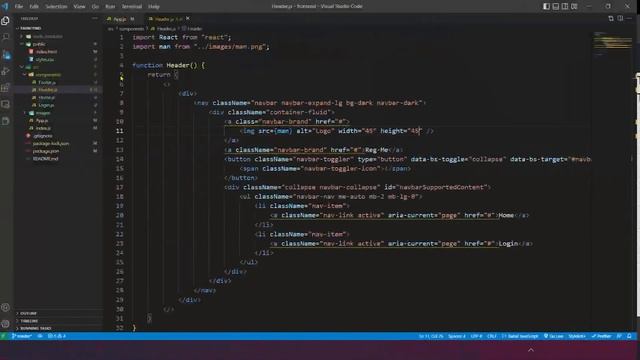Open Login.js in the explorer
This screenshot has height=360, width=640.
pyautogui.click(x=46, y=105)
